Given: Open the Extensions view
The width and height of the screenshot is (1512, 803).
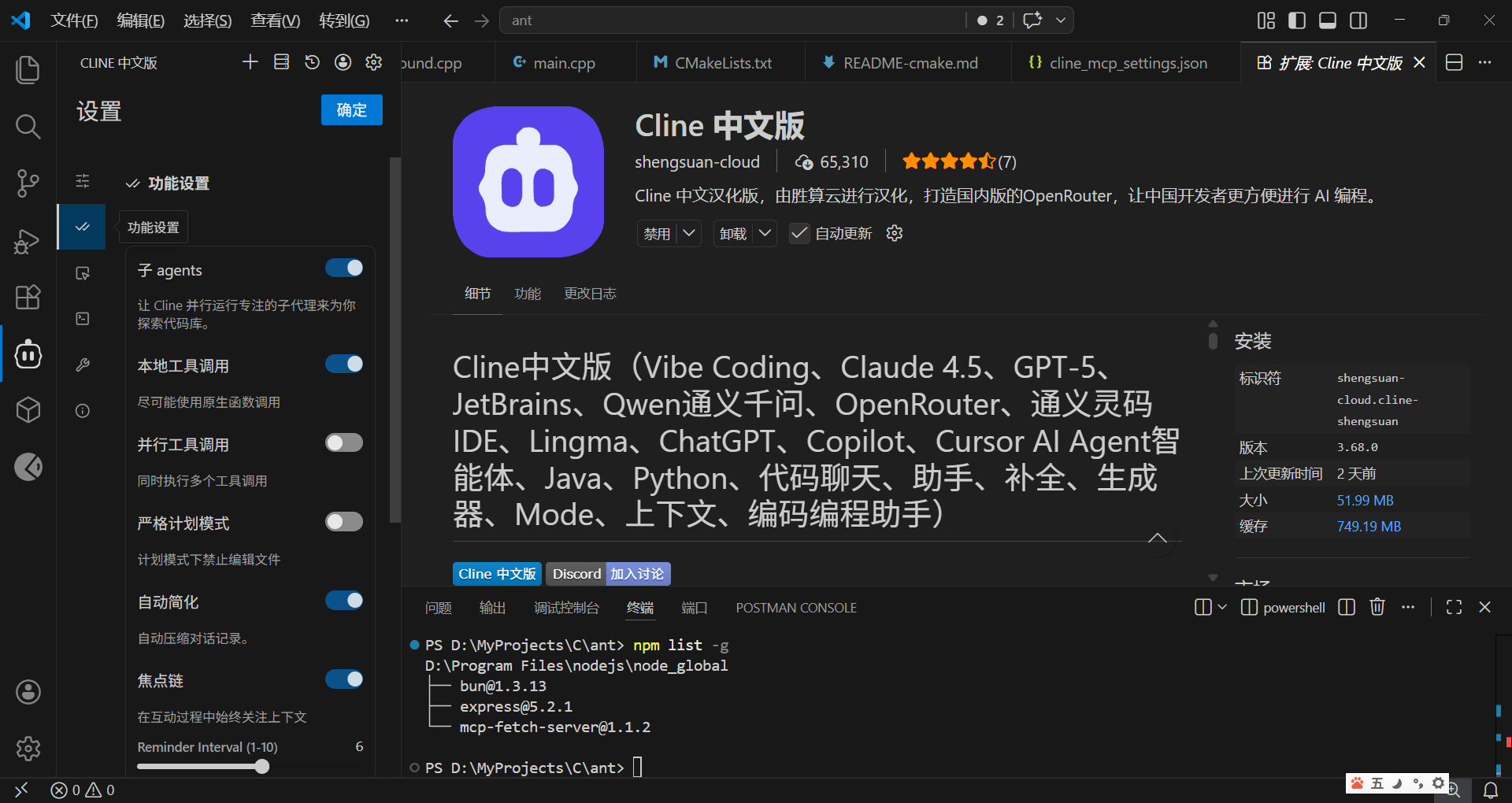Looking at the screenshot, I should pos(28,297).
